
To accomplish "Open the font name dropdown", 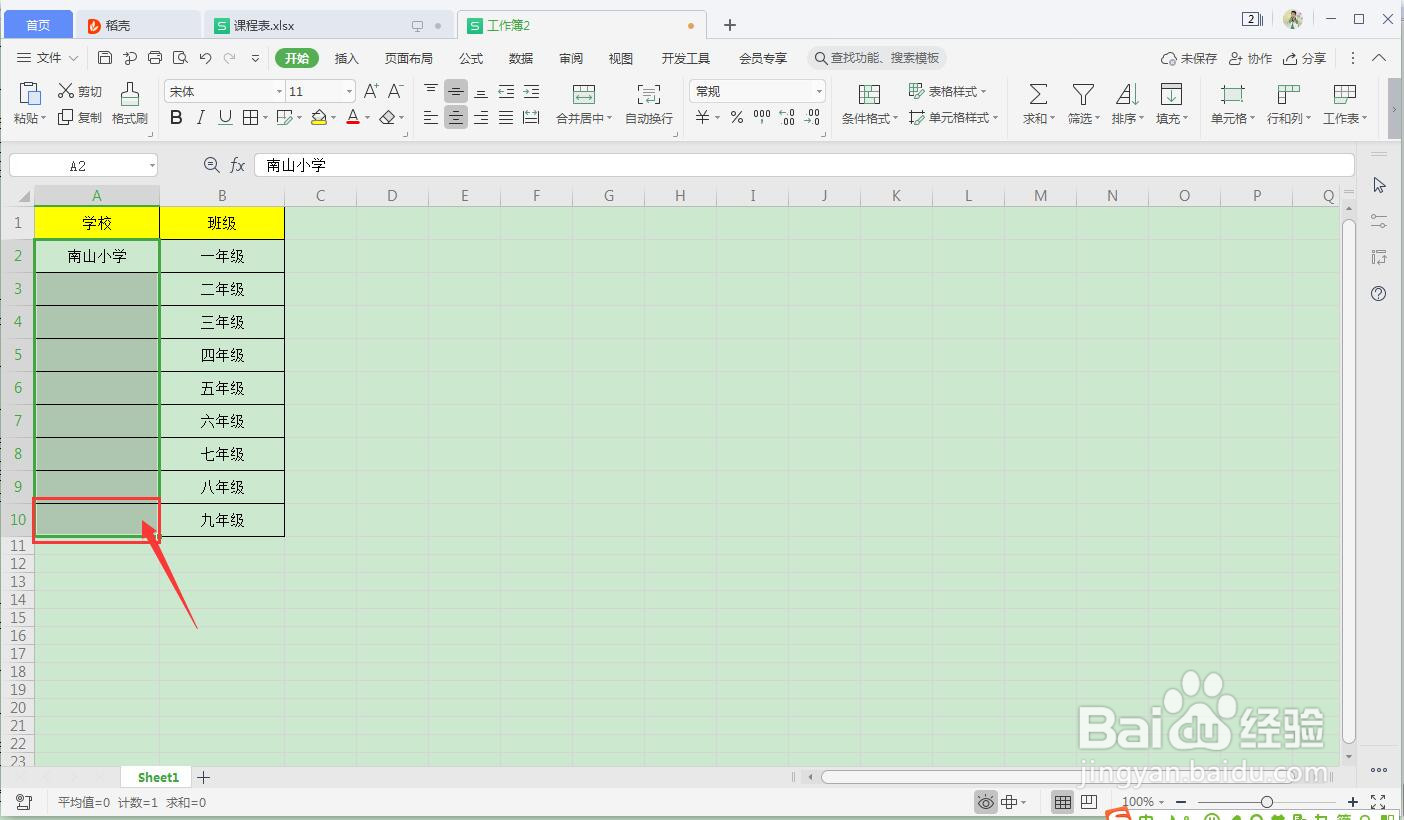I will click(x=279, y=91).
